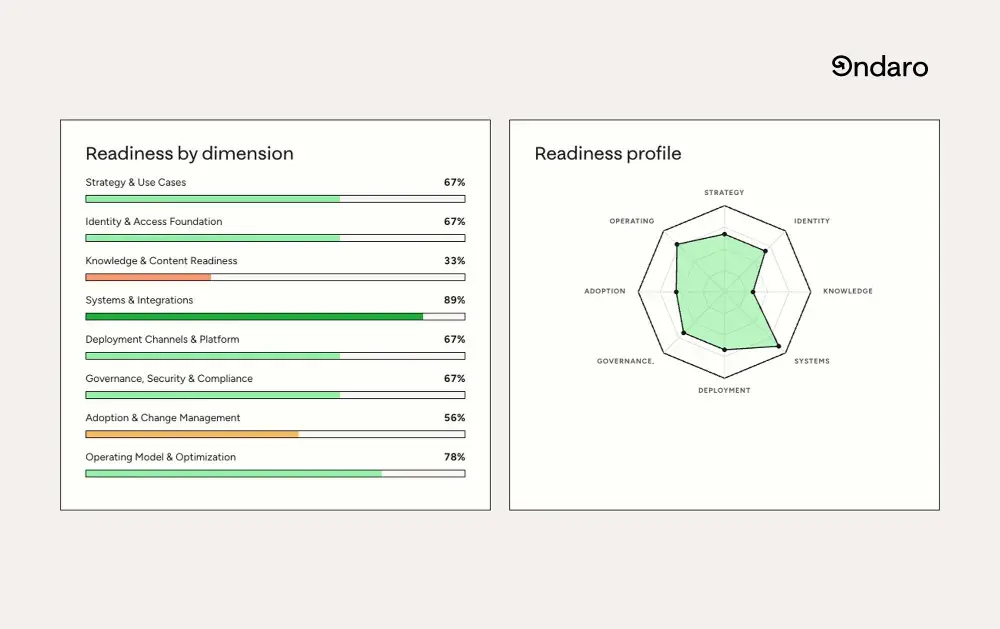
Task: Click the SYSTEMS axis label
Action: pyautogui.click(x=812, y=361)
